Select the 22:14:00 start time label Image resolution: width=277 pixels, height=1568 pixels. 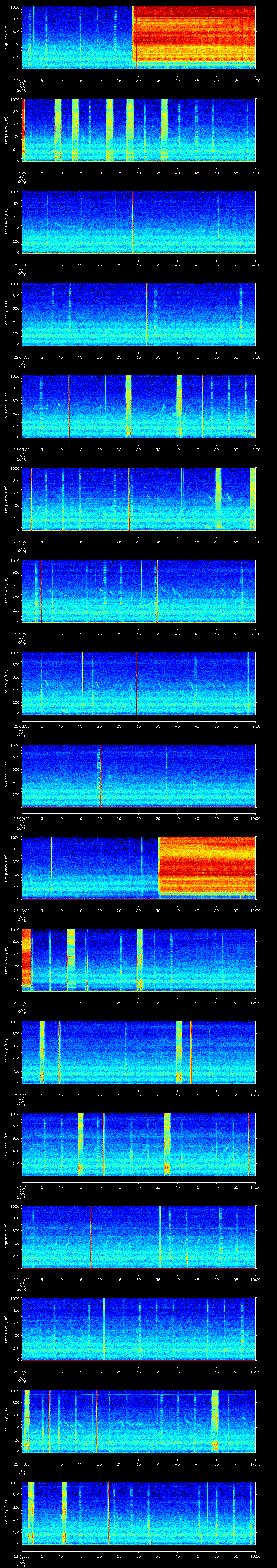tap(21, 1279)
